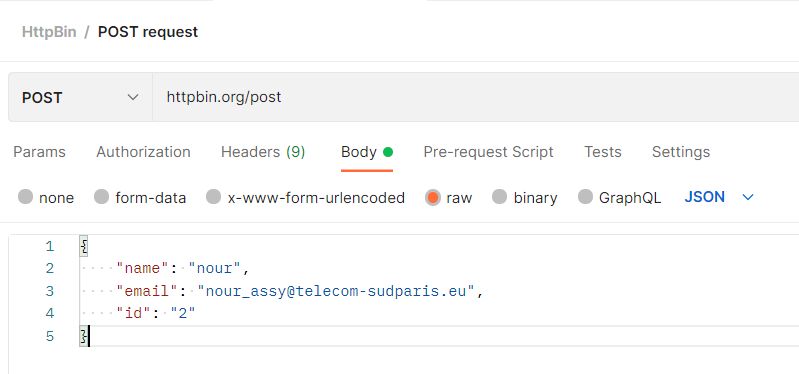799x374 pixels.
Task: Open the Authorization tab
Action: point(143,152)
